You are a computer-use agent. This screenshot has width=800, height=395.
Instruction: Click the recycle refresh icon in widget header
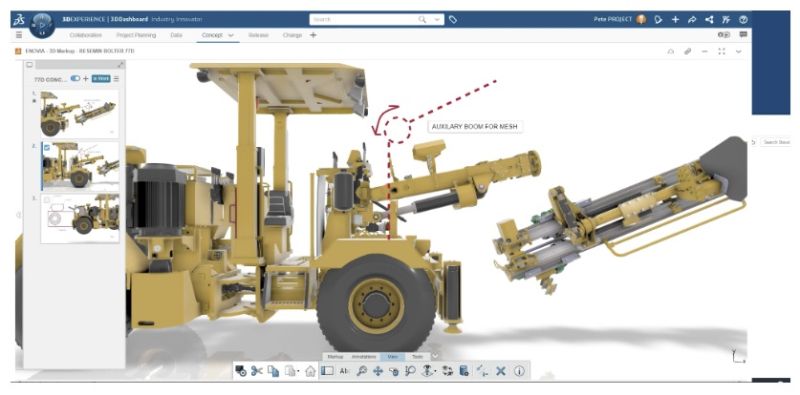(670, 51)
